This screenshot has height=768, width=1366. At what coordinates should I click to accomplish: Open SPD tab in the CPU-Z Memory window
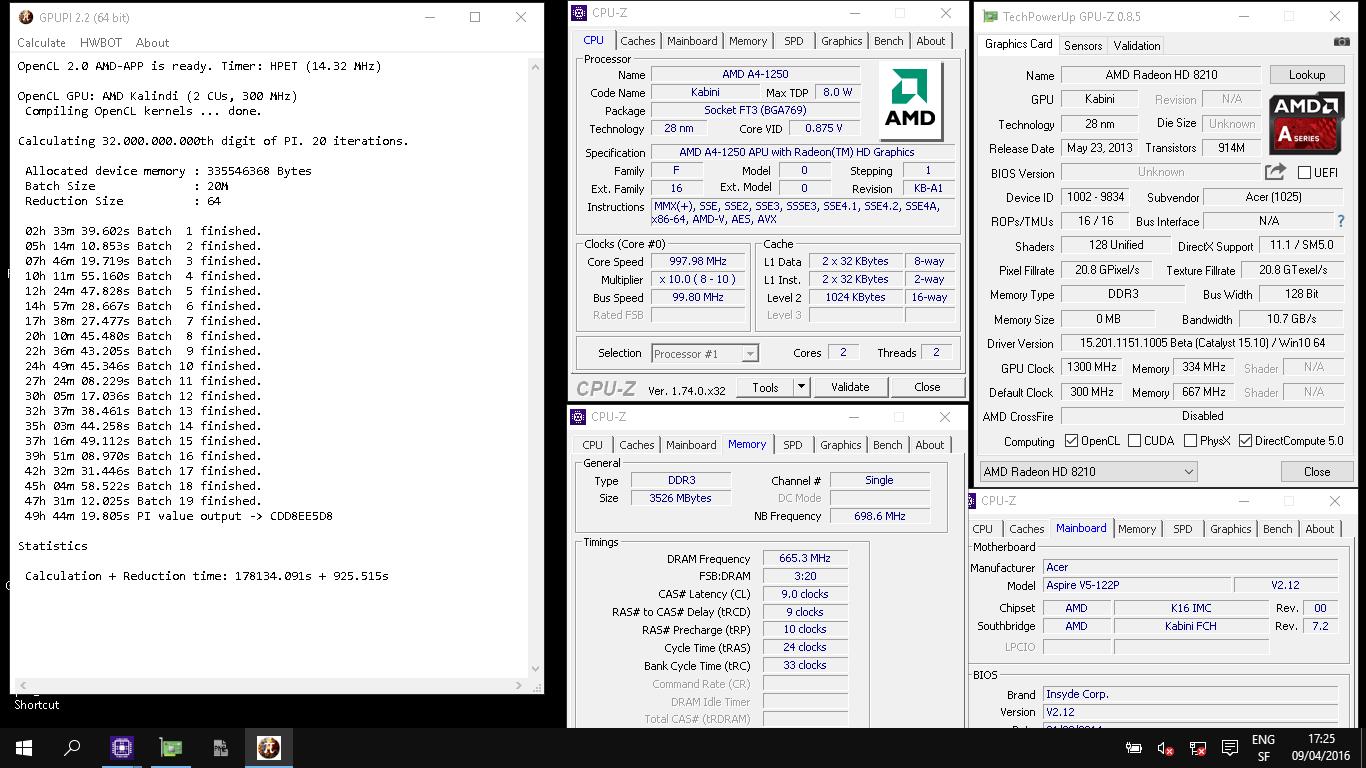pyautogui.click(x=793, y=445)
